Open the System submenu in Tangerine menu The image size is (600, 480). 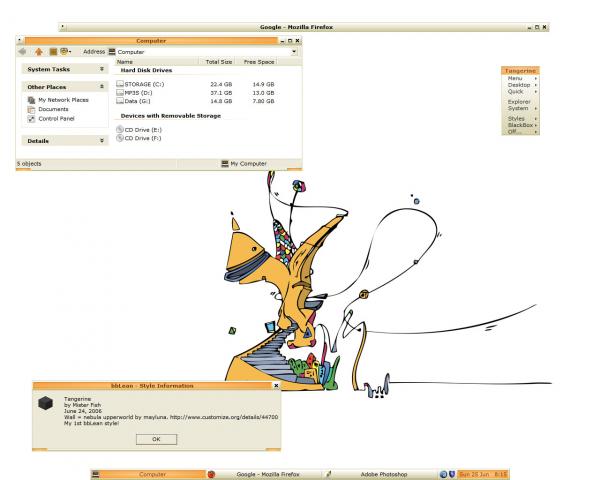tap(520, 108)
